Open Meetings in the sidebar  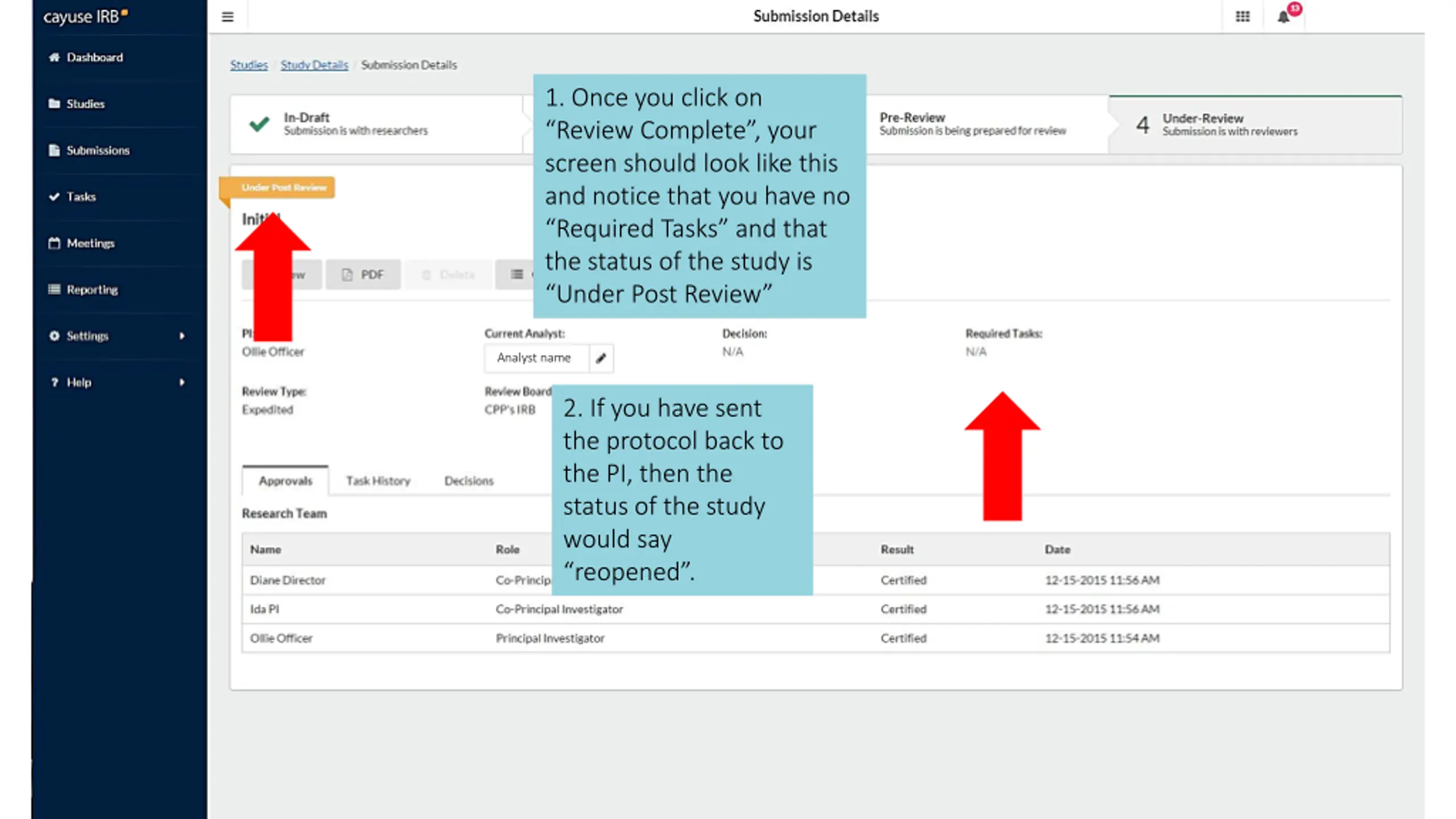pyautogui.click(x=82, y=243)
